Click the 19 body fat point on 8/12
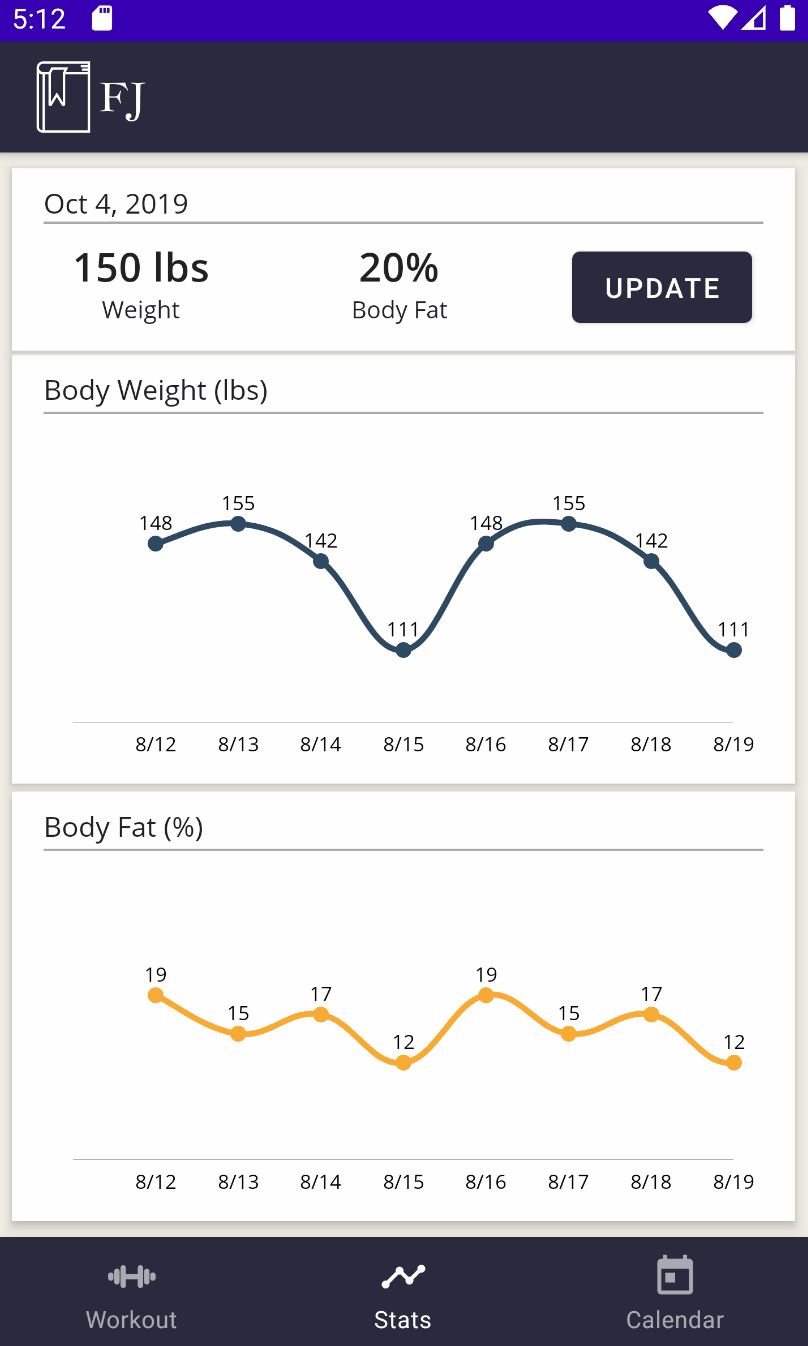This screenshot has width=808, height=1346. coord(156,995)
